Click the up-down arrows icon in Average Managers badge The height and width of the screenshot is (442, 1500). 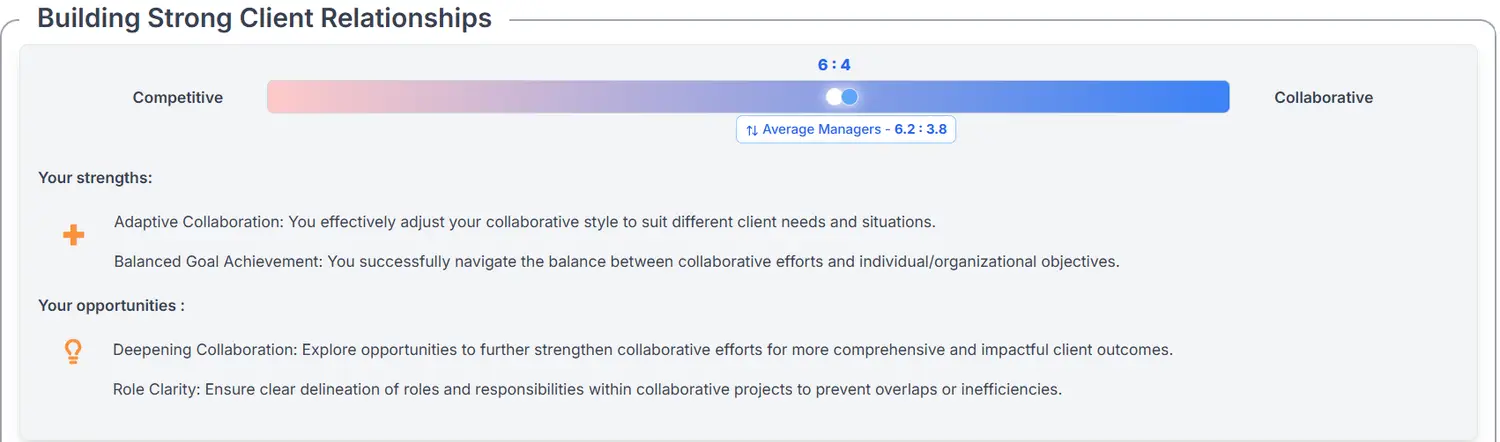pos(752,130)
